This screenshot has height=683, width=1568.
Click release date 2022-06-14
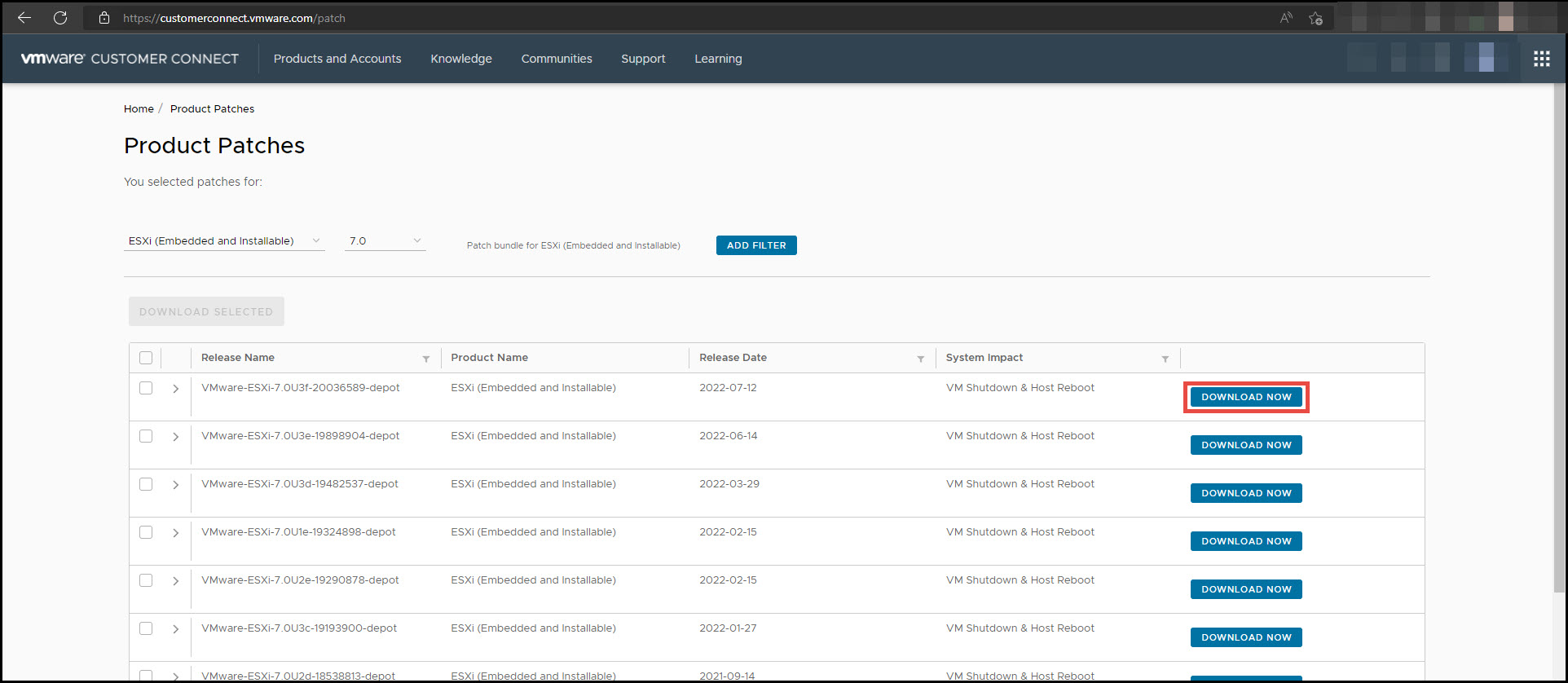pyautogui.click(x=729, y=436)
